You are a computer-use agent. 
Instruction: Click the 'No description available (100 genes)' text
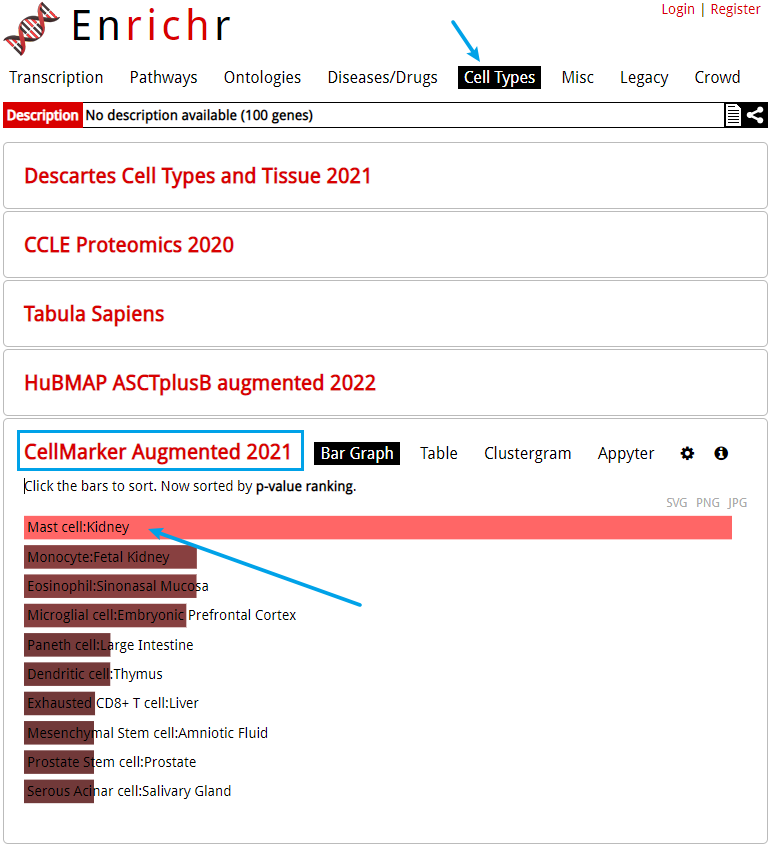pos(199,115)
